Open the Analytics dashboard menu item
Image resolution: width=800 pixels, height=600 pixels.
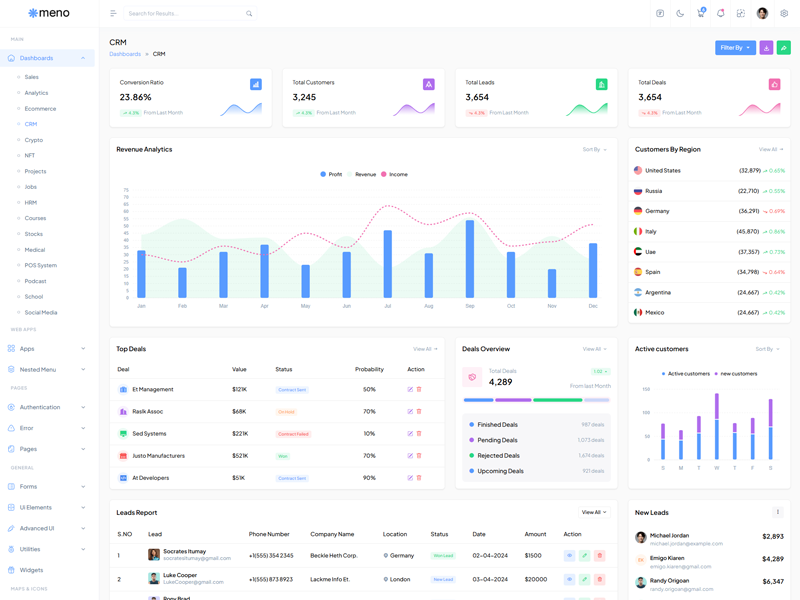click(36, 93)
